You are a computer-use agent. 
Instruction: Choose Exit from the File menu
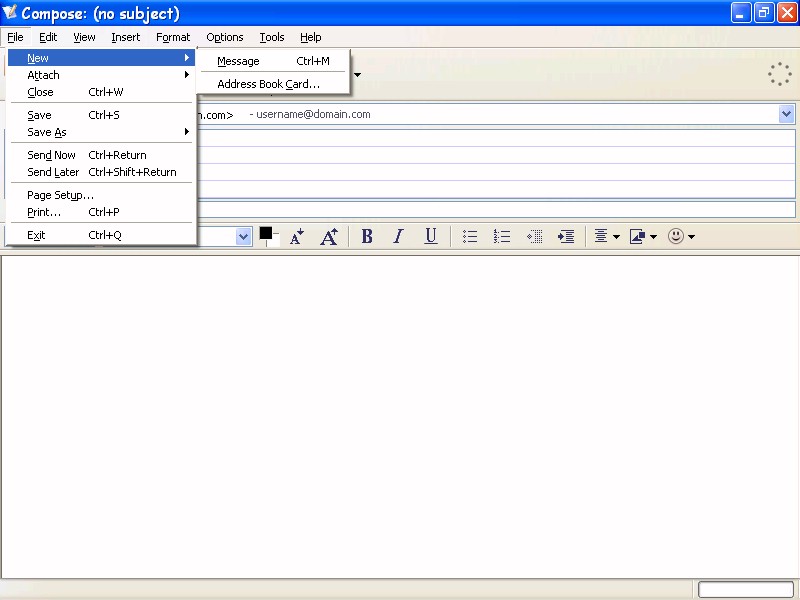102,235
